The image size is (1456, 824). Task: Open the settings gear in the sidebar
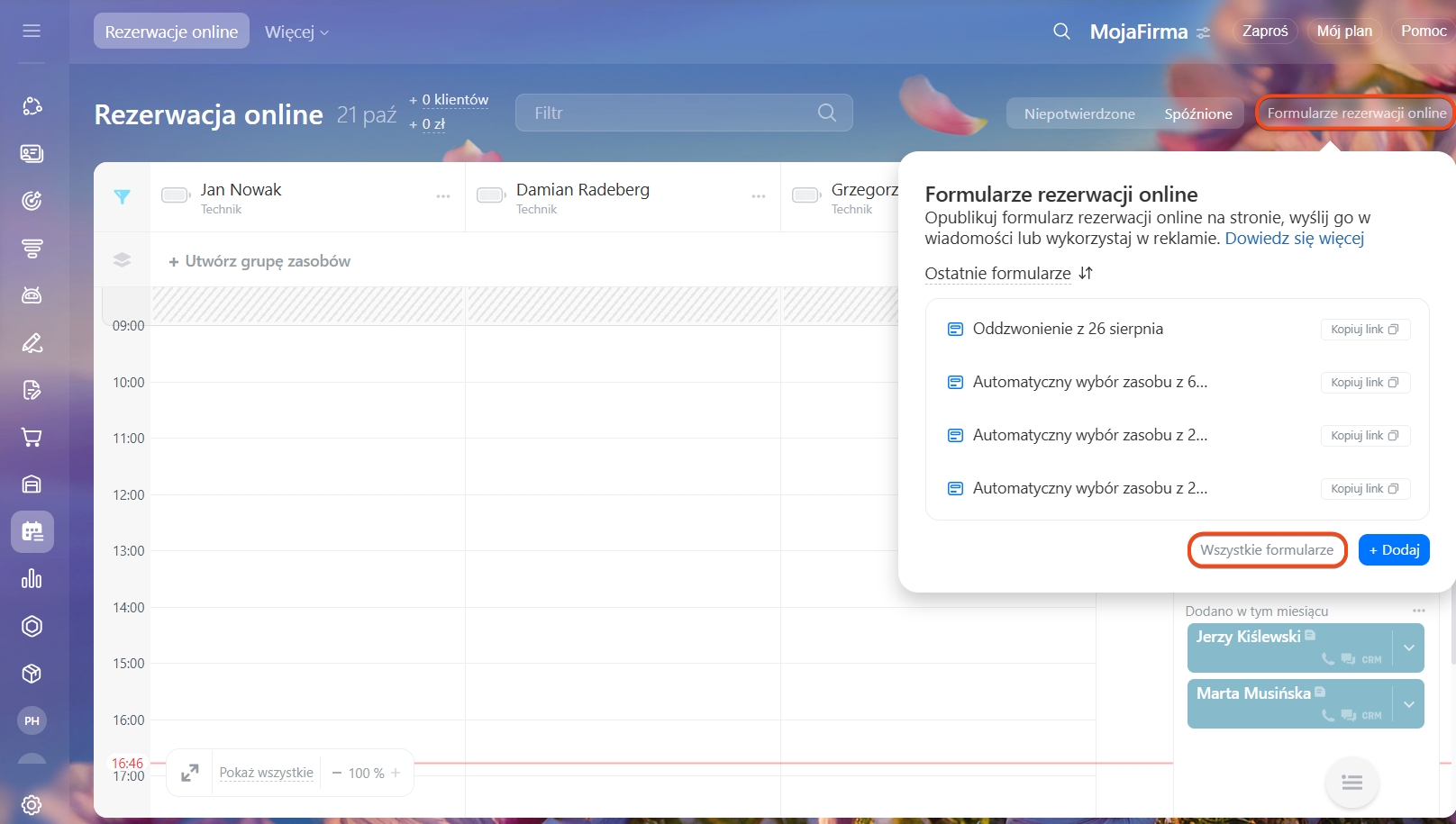32,804
